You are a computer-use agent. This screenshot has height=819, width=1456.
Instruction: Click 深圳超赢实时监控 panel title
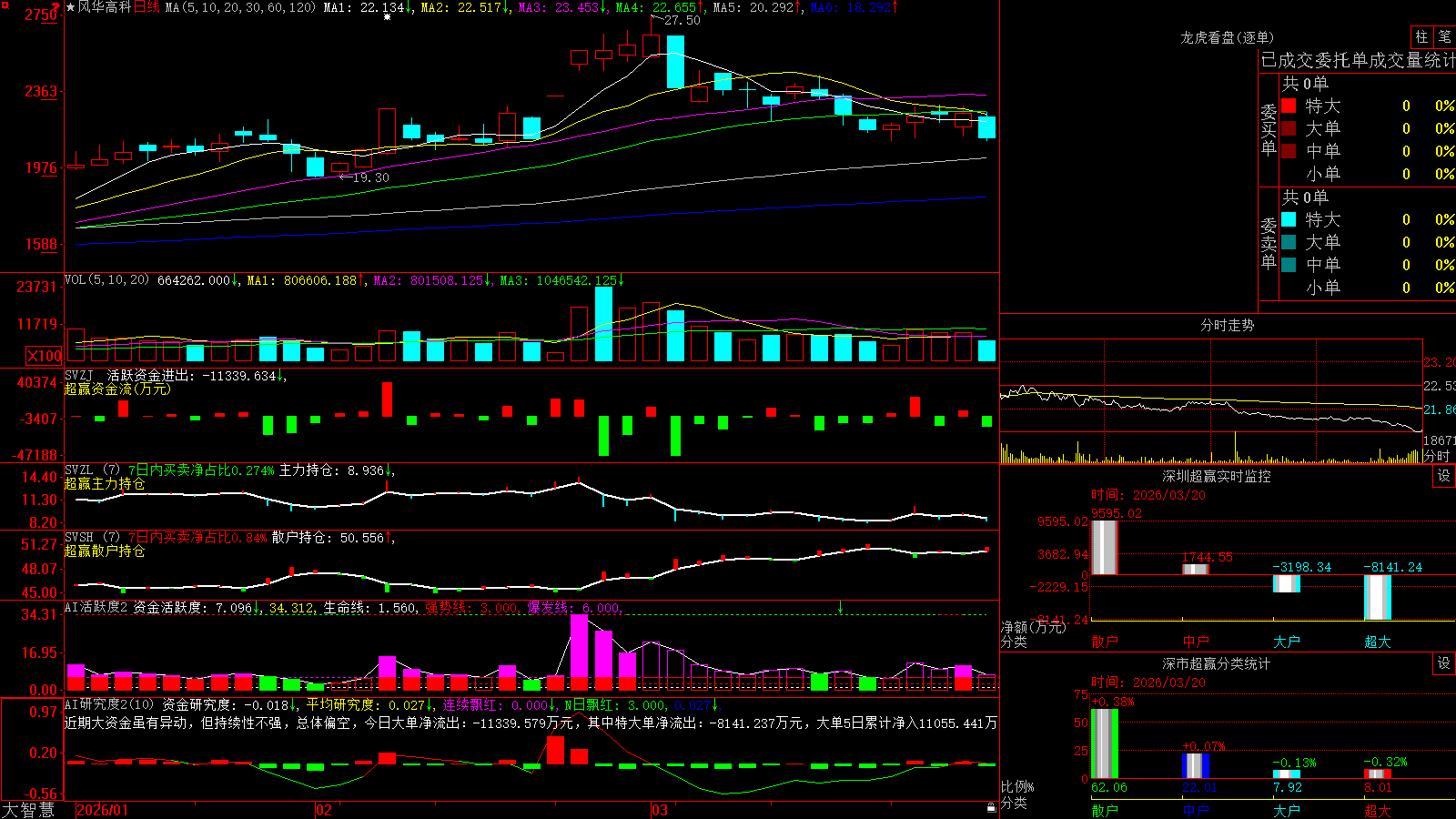coord(1217,476)
